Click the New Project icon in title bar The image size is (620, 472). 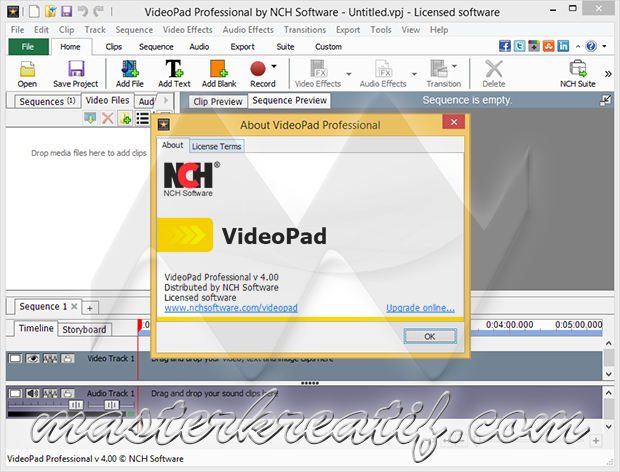(34, 11)
